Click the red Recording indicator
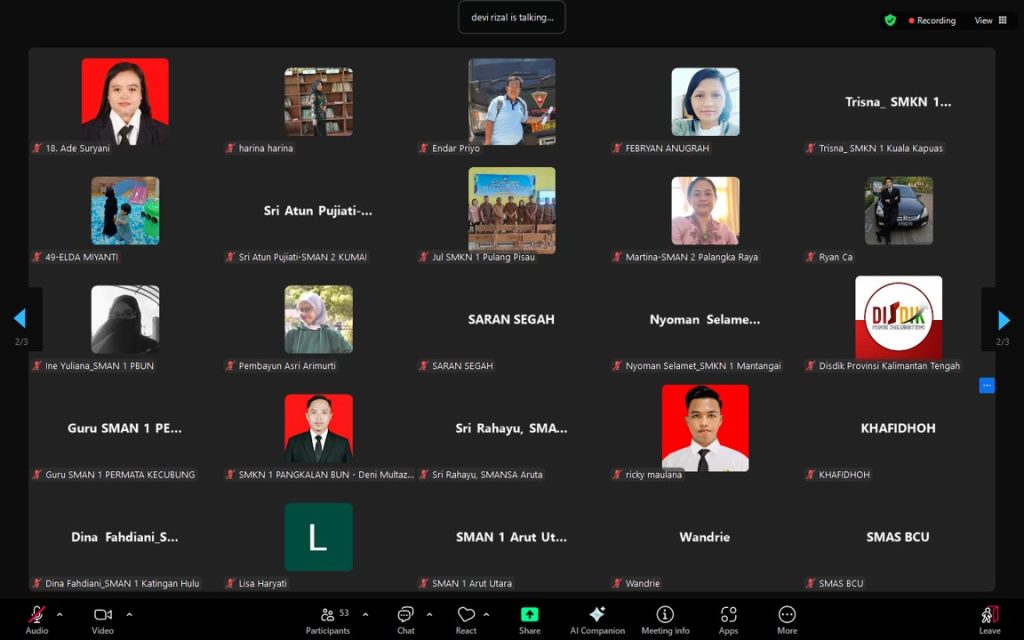1024x640 pixels. pyautogui.click(x=932, y=20)
